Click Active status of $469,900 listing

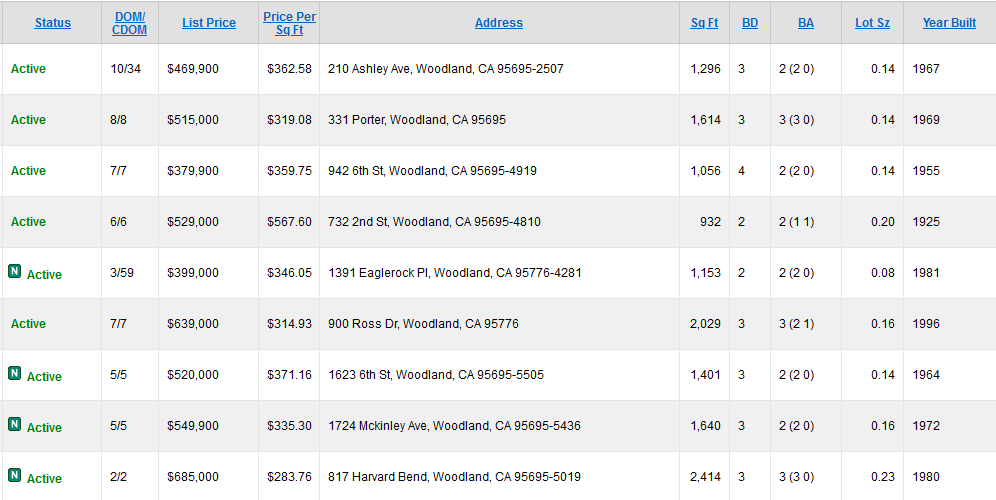coord(29,69)
